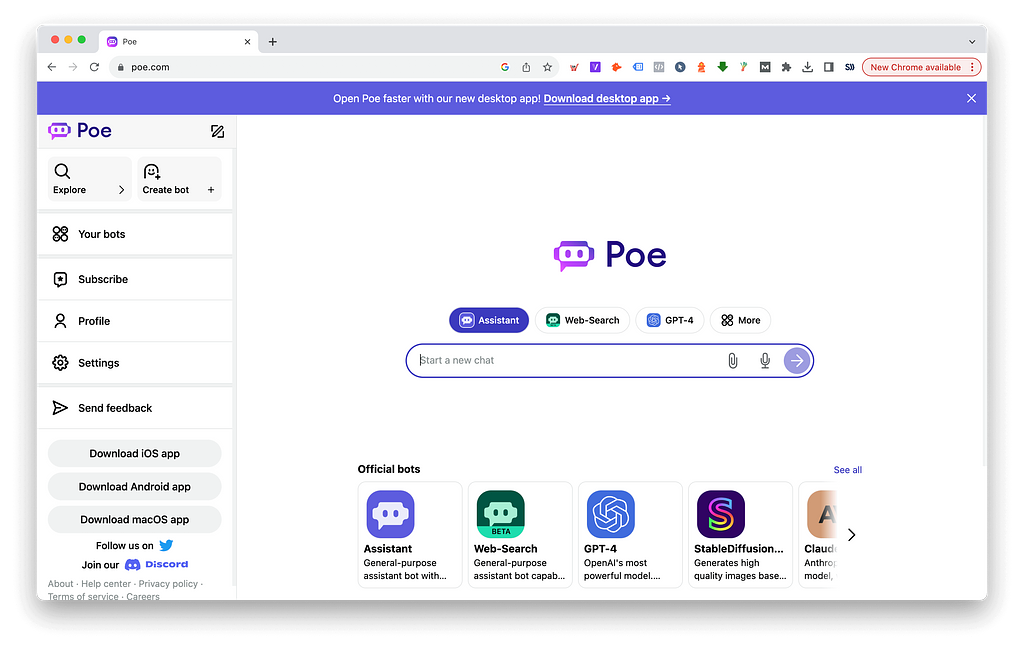
Task: Click the Download desktop app link
Action: click(x=607, y=99)
